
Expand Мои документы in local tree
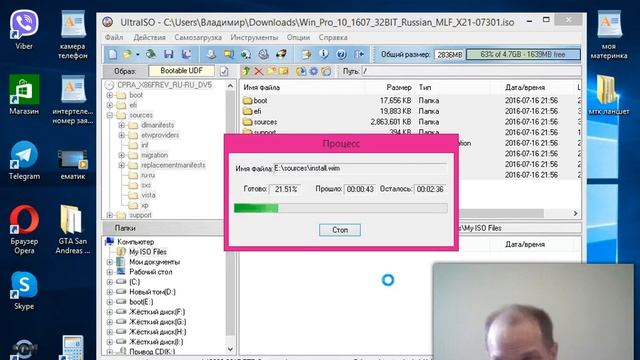point(109,262)
